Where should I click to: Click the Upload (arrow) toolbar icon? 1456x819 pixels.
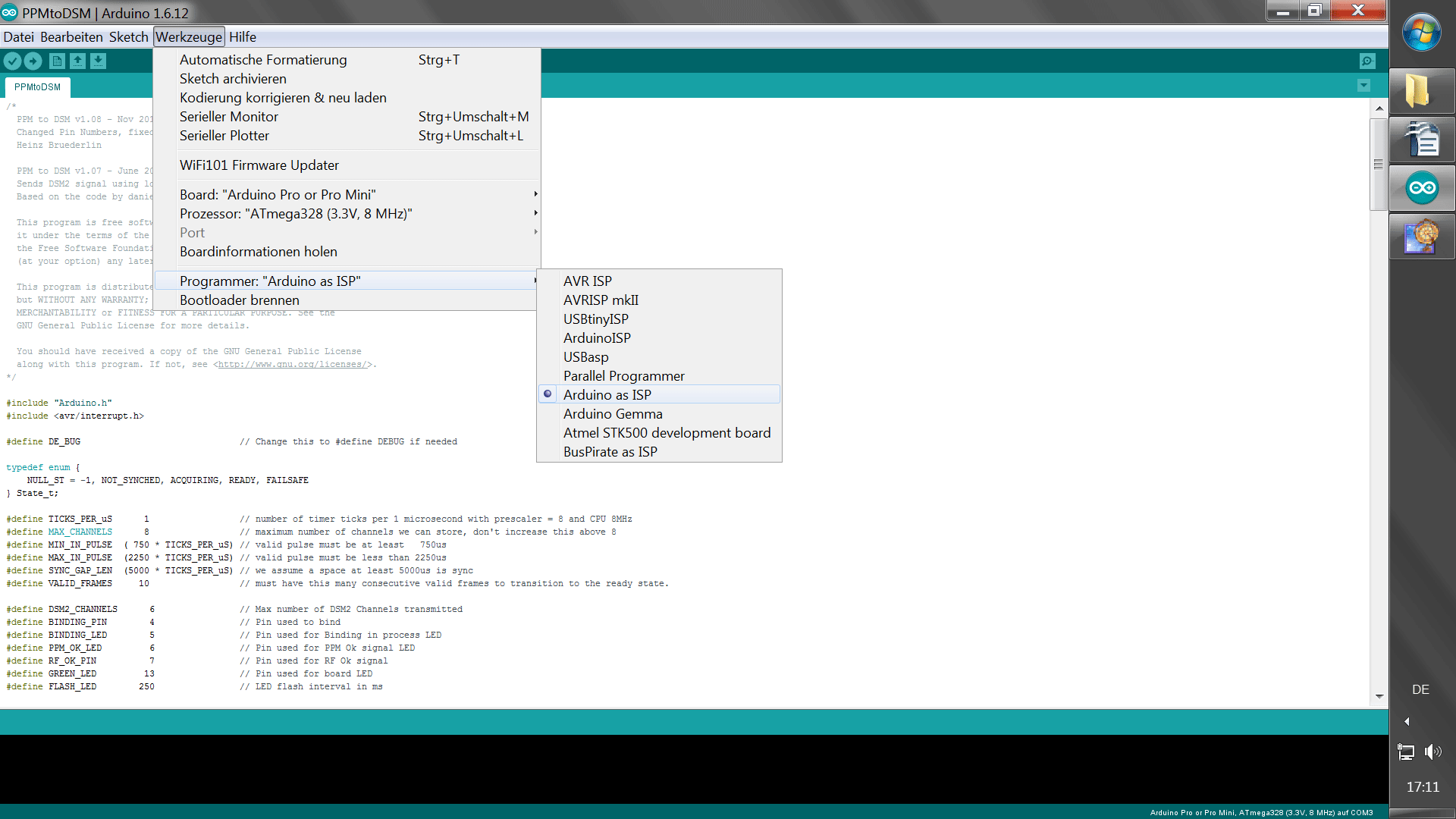point(33,61)
